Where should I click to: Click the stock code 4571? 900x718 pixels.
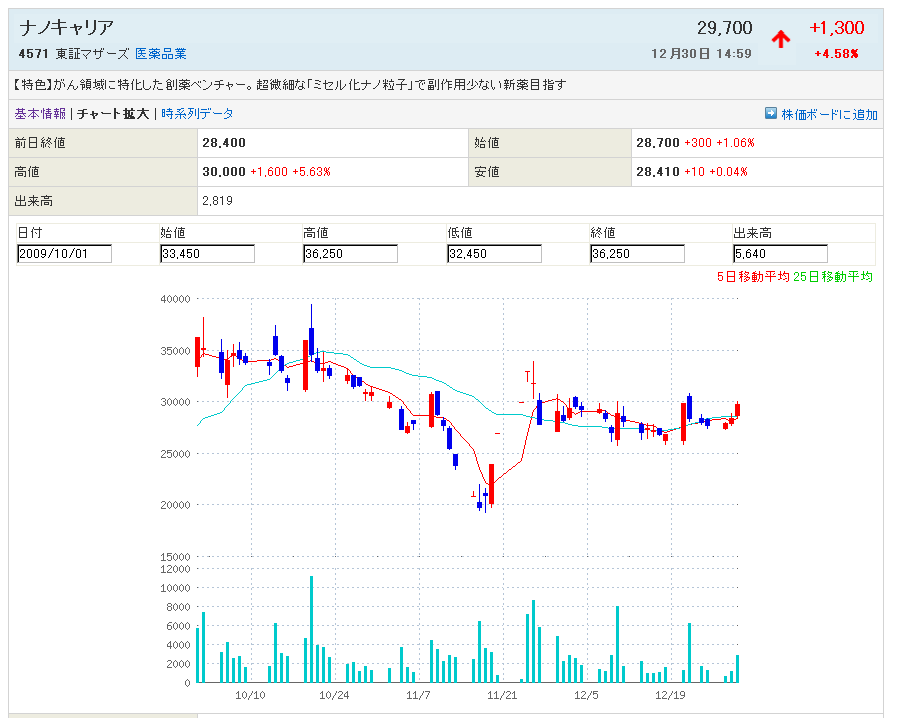[34, 54]
